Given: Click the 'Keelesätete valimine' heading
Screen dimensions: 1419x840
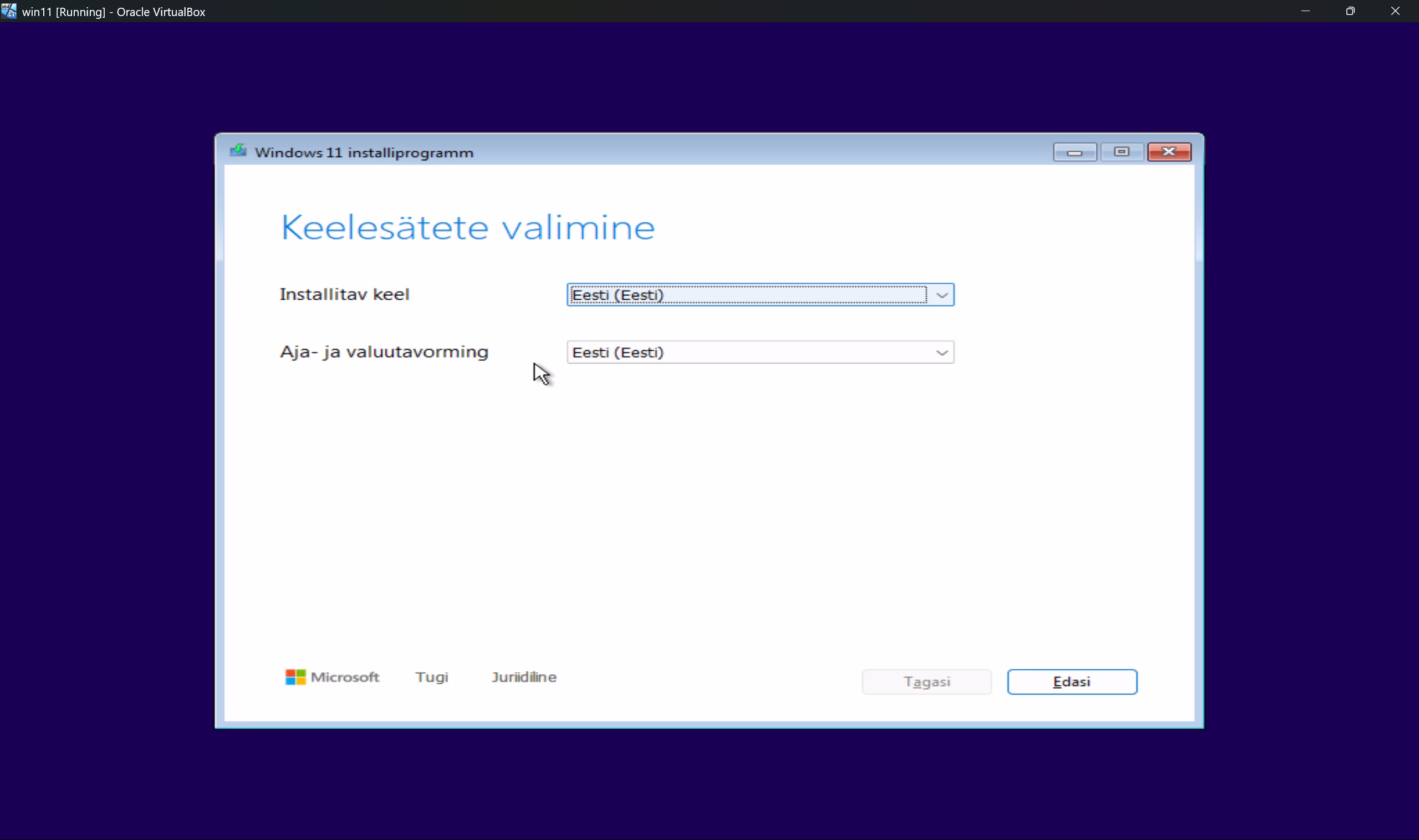Looking at the screenshot, I should 468,228.
